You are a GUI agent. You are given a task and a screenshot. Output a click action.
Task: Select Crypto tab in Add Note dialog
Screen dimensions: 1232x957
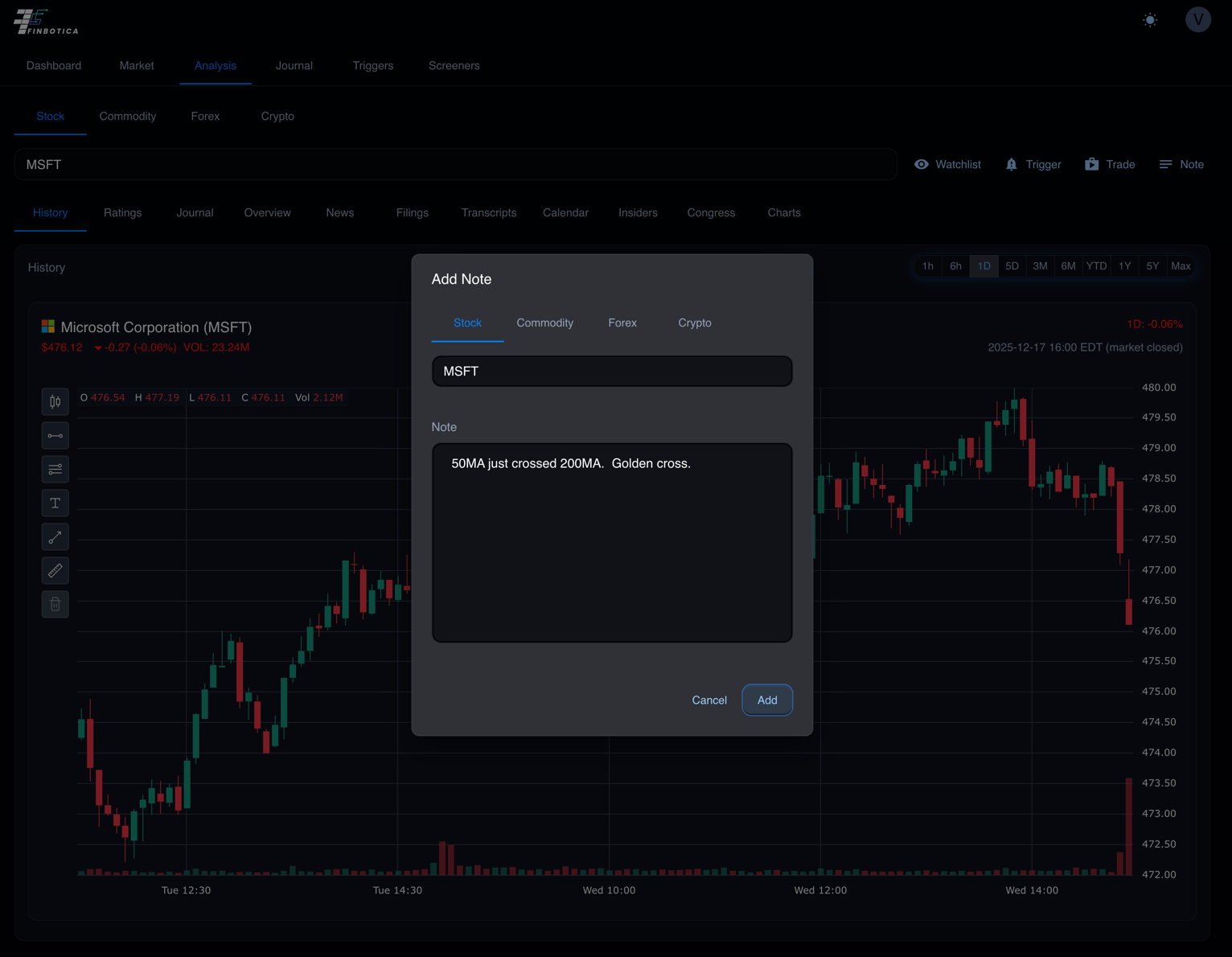694,323
